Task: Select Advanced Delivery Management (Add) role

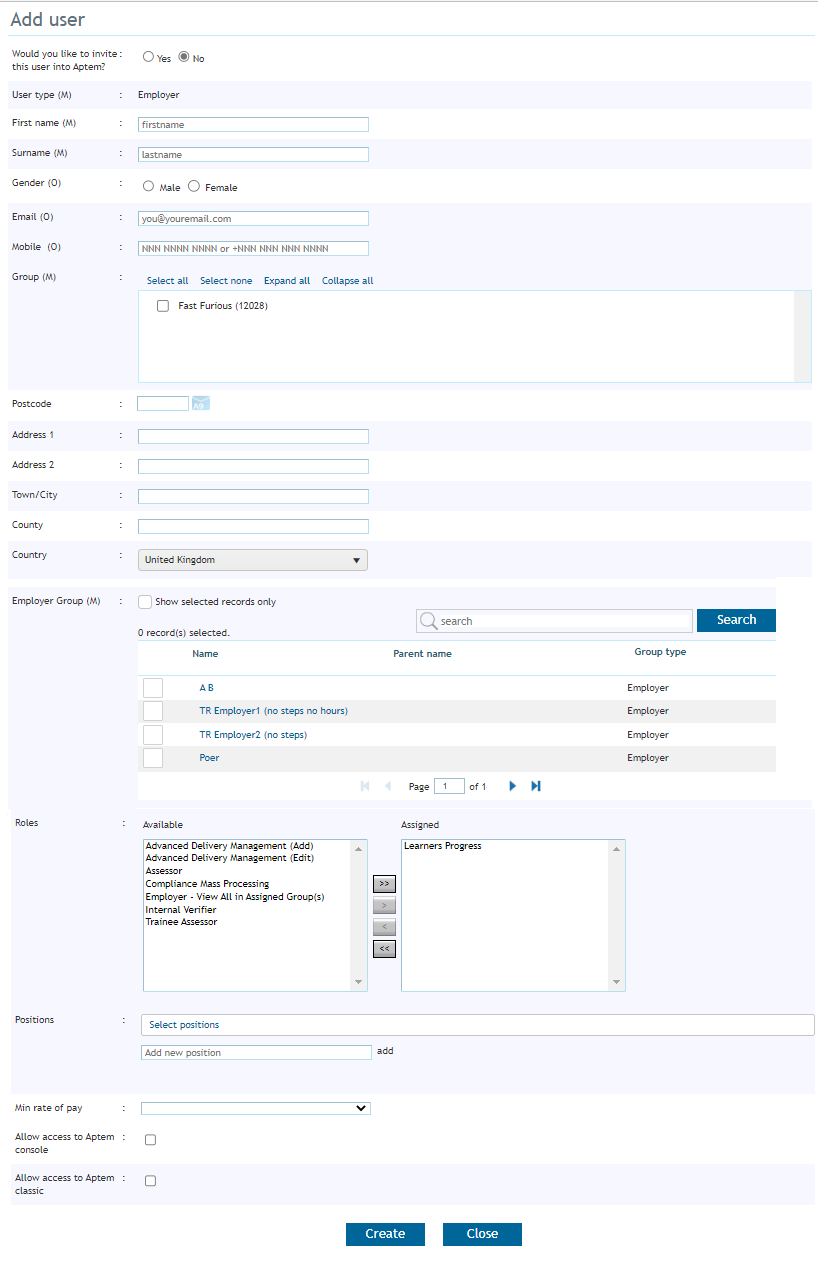Action: tap(229, 846)
